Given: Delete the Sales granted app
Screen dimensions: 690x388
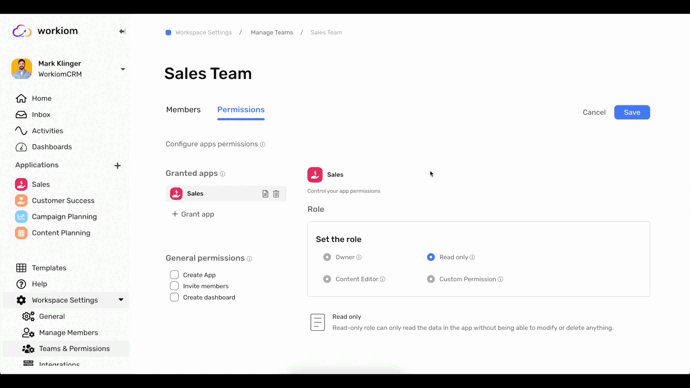Looking at the screenshot, I should click(276, 194).
